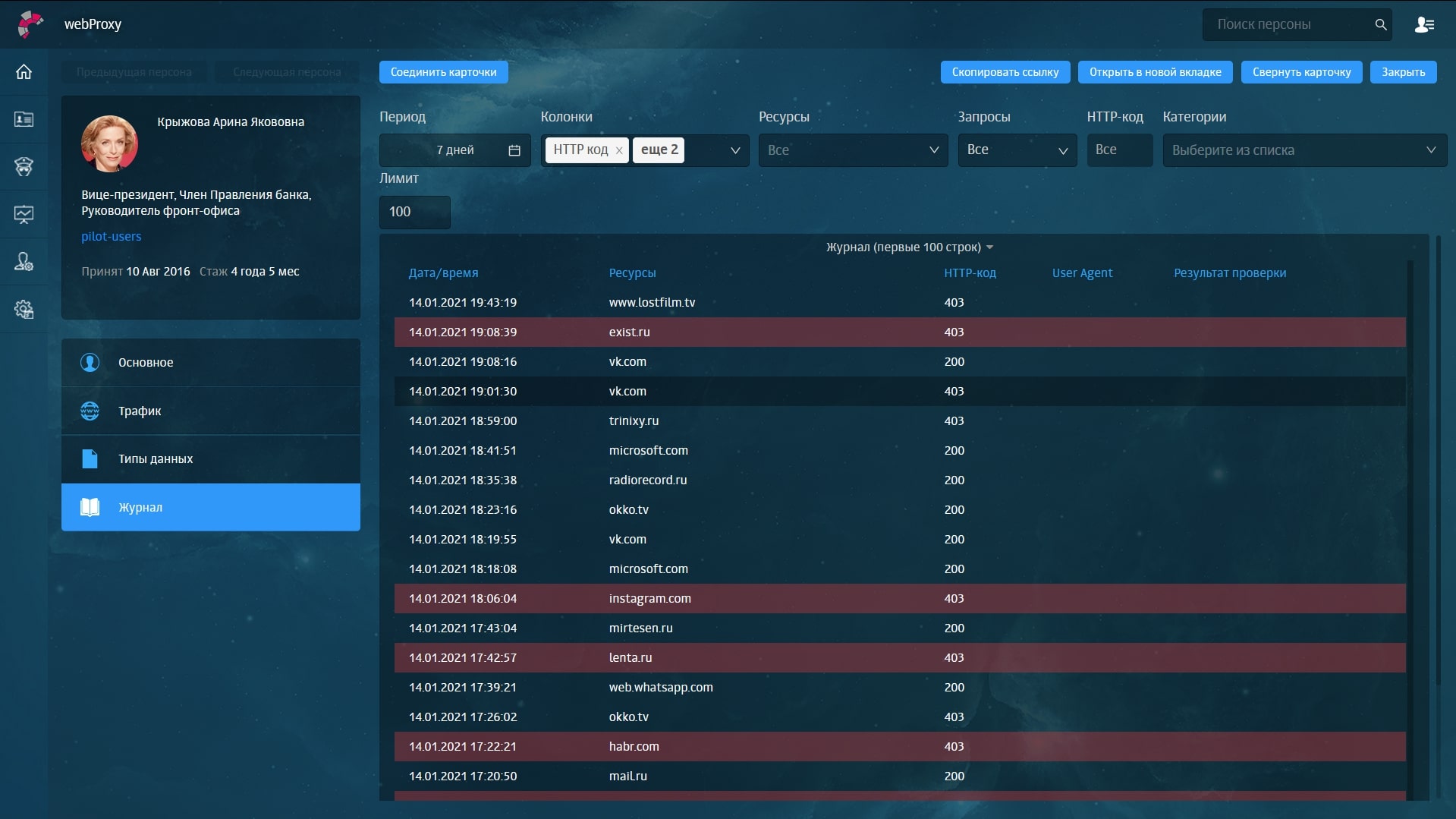The image size is (1456, 819).
Task: Click the Скопировать ссылку button
Action: pos(1005,72)
